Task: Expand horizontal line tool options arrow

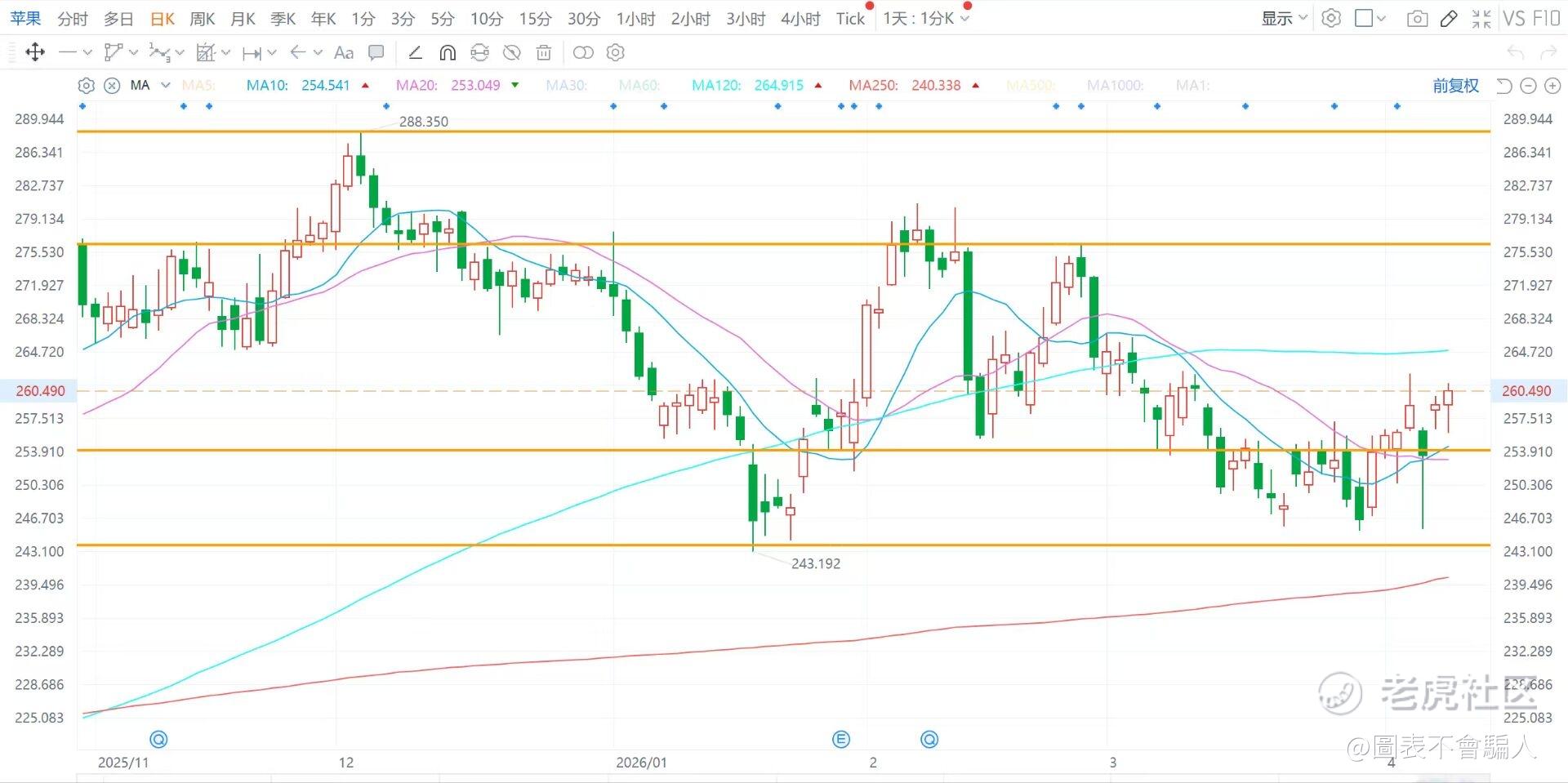Action: pyautogui.click(x=87, y=53)
